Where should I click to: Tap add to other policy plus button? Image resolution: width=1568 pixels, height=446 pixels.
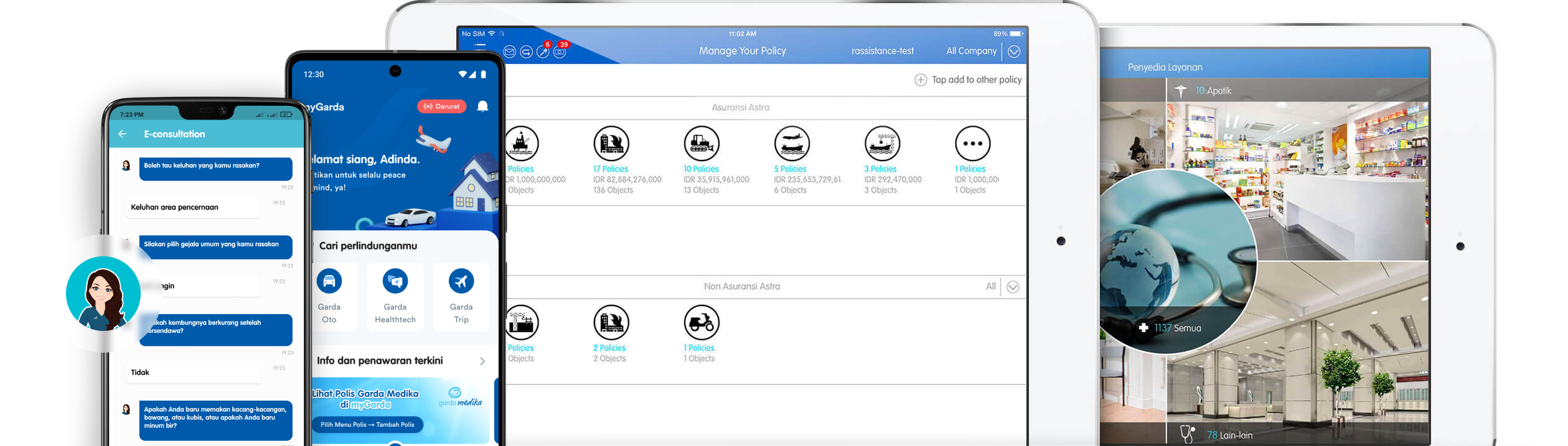tap(921, 80)
